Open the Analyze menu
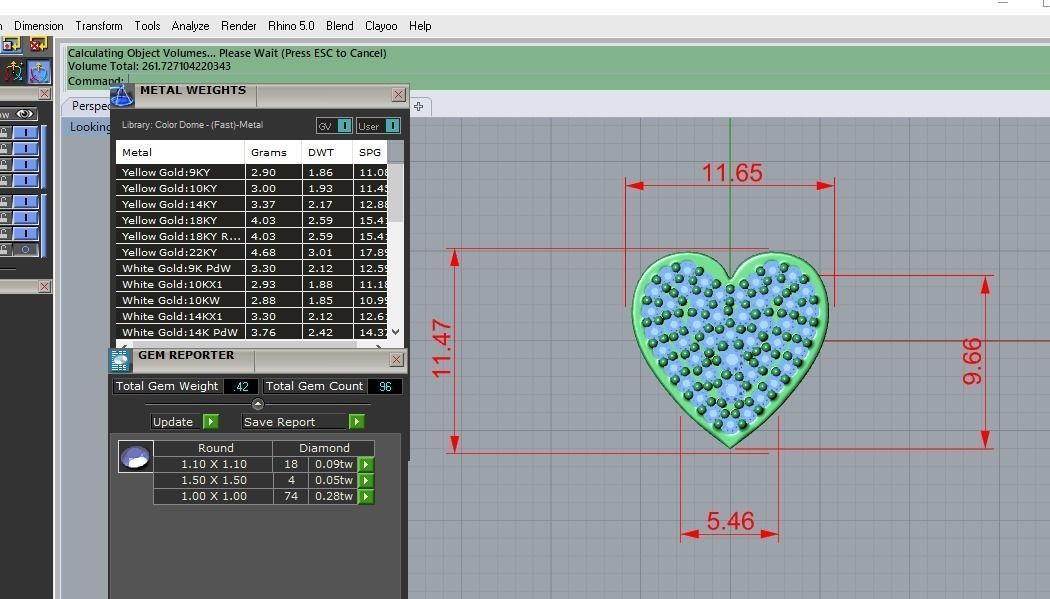 pyautogui.click(x=190, y=26)
